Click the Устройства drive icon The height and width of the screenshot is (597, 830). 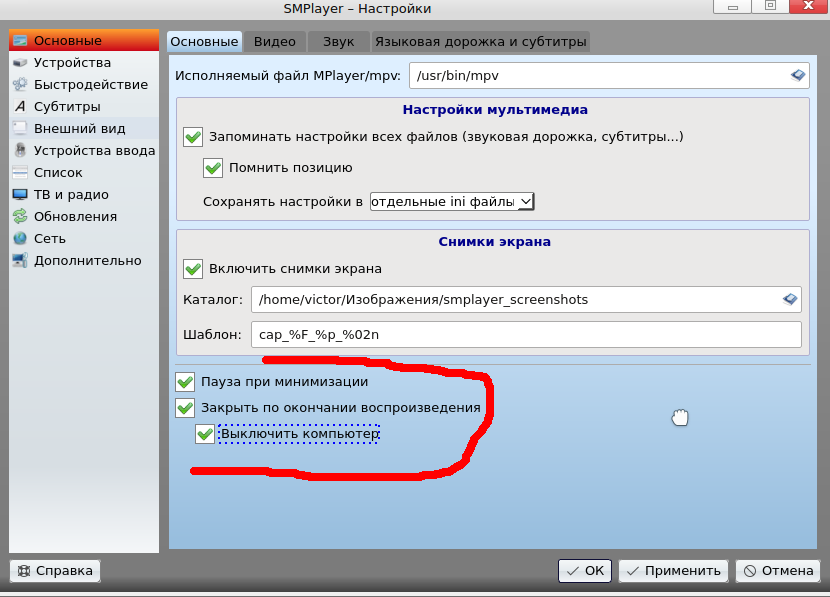point(20,62)
